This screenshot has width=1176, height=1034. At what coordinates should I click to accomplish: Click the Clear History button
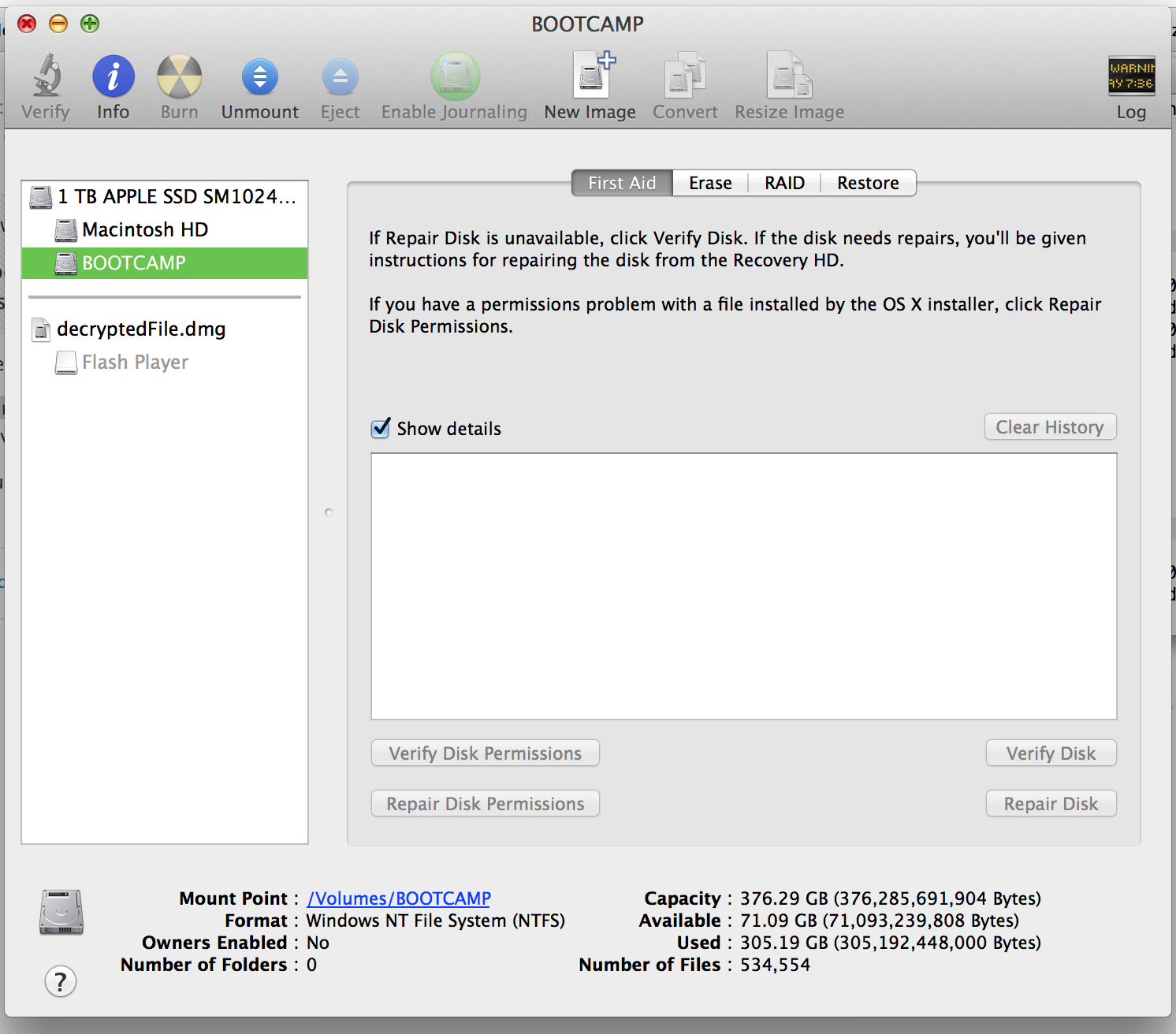[x=1050, y=427]
